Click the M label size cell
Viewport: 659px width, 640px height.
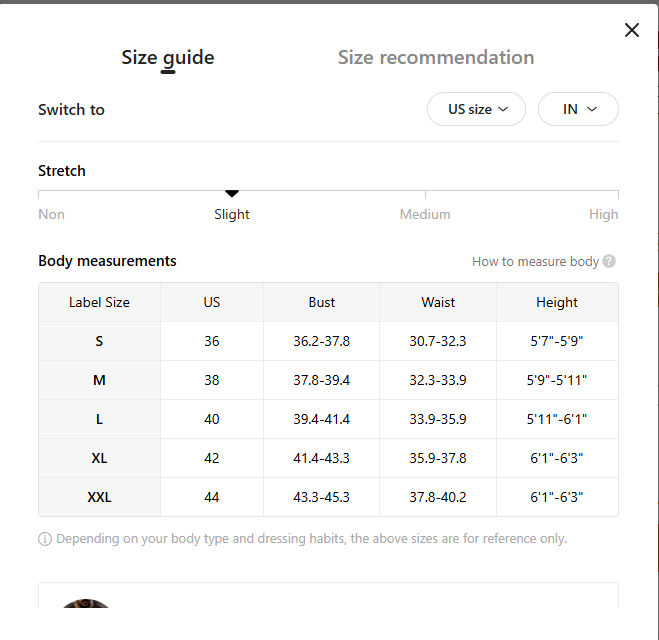[x=99, y=380]
